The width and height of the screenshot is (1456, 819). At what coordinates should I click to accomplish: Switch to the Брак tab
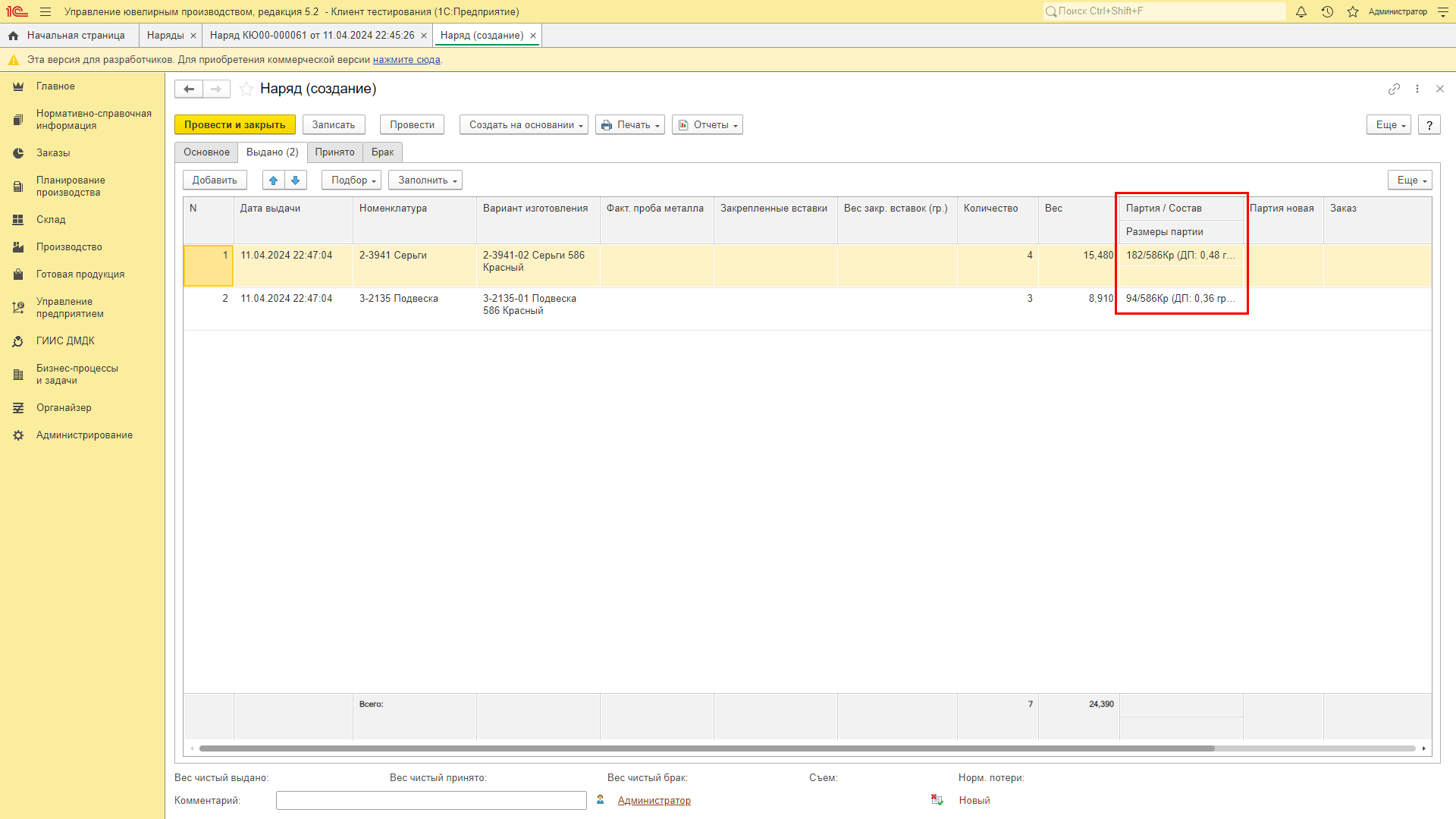pyautogui.click(x=382, y=152)
